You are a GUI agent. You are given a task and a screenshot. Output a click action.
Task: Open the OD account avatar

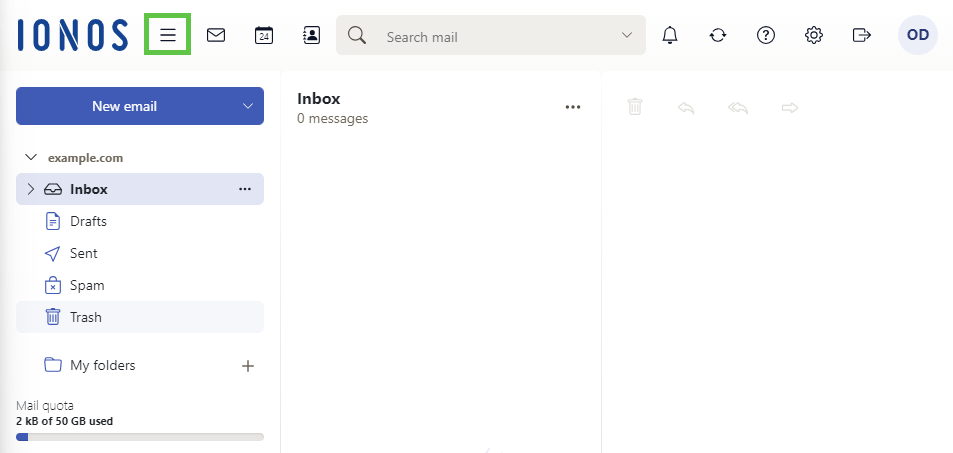[917, 35]
